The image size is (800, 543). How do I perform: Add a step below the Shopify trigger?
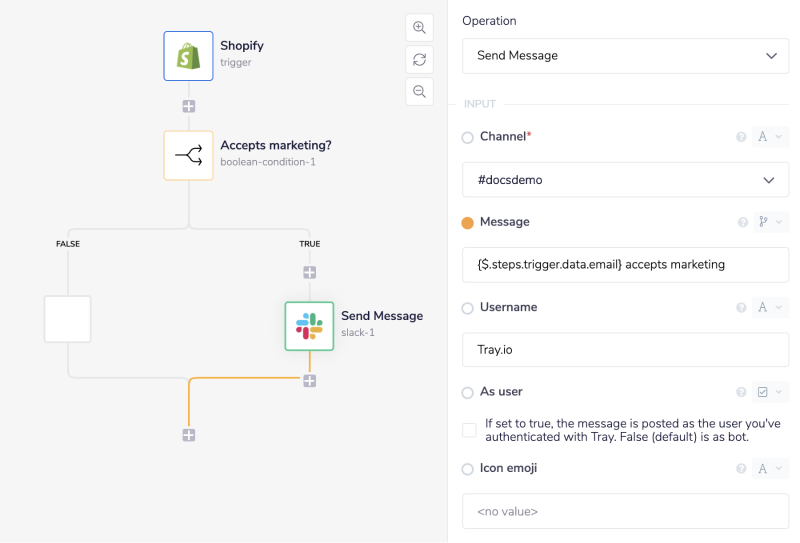pyautogui.click(x=188, y=106)
